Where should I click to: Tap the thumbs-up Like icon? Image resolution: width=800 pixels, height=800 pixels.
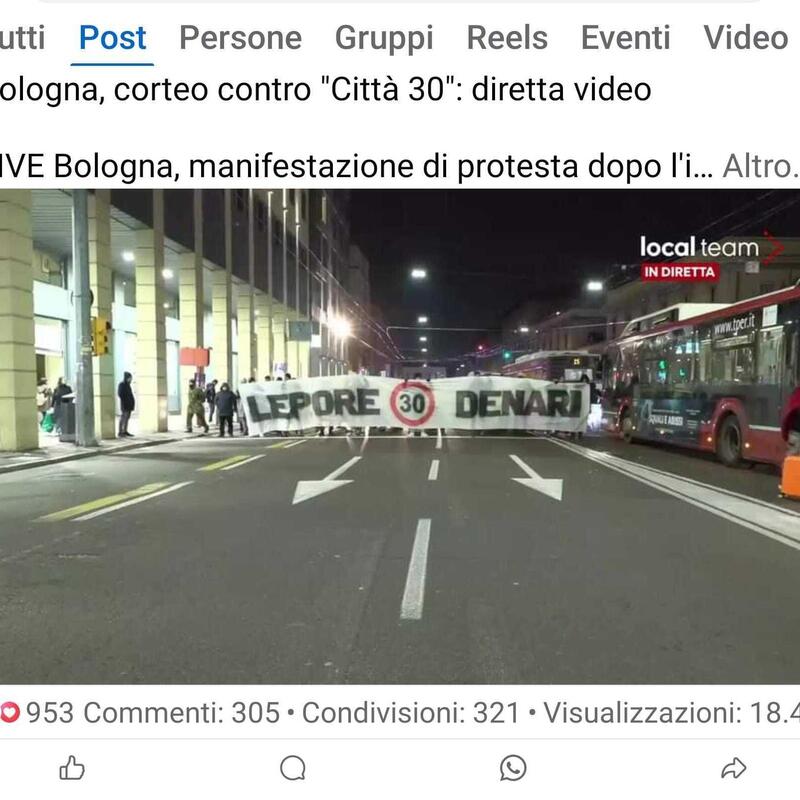tap(72, 768)
